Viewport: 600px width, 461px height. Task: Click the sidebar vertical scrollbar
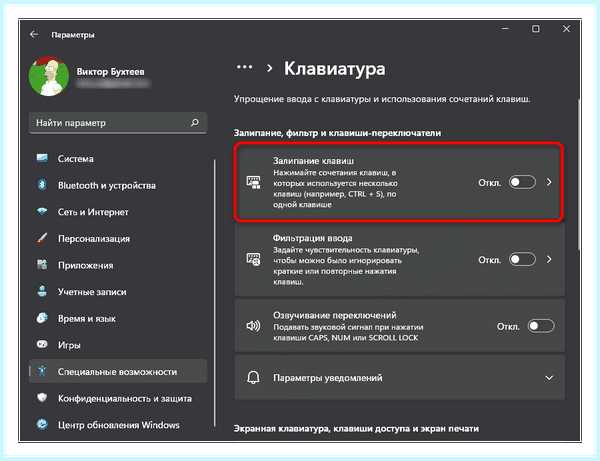tap(215, 293)
